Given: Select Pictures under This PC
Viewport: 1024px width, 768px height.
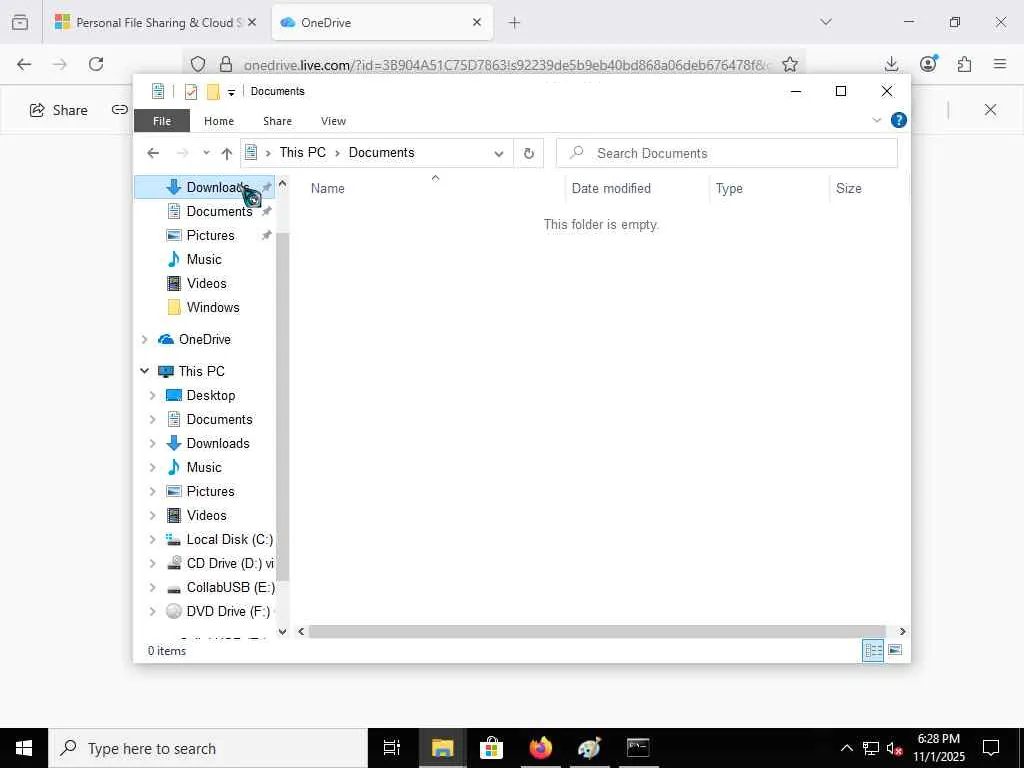Looking at the screenshot, I should [210, 491].
